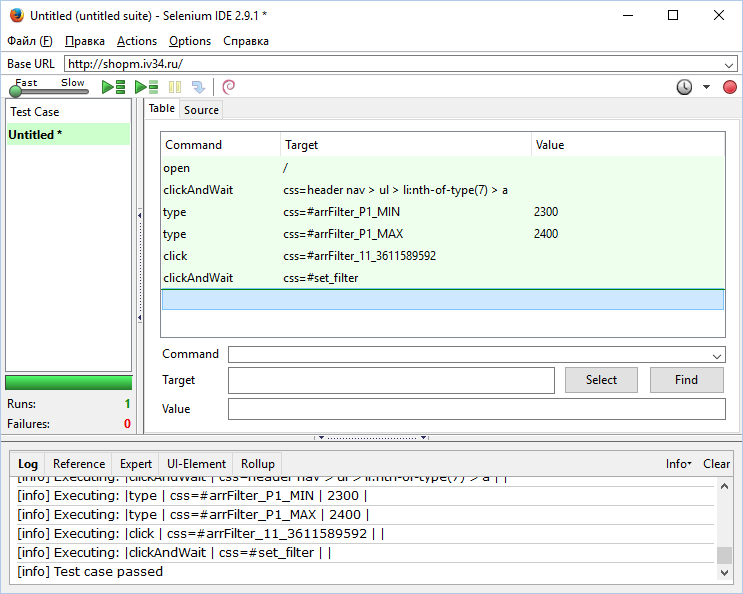Collapse log pane with right splitter arrow
This screenshot has height=594, width=743.
(x=423, y=438)
